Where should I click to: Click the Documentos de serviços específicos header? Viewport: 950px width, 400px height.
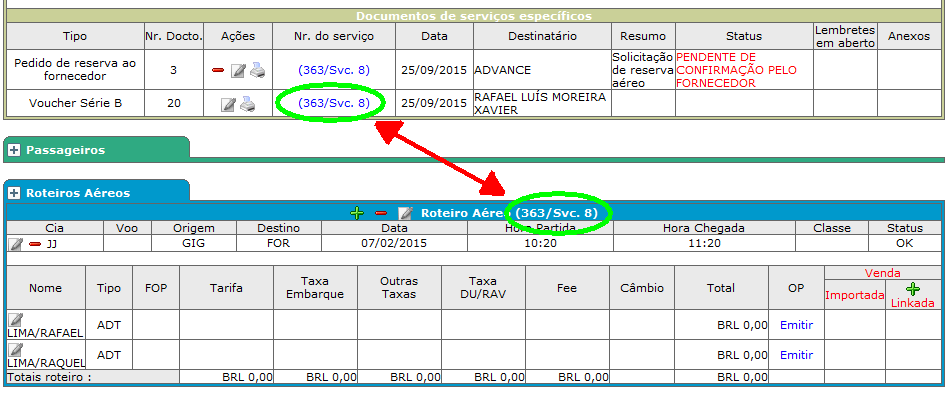pyautogui.click(x=474, y=16)
